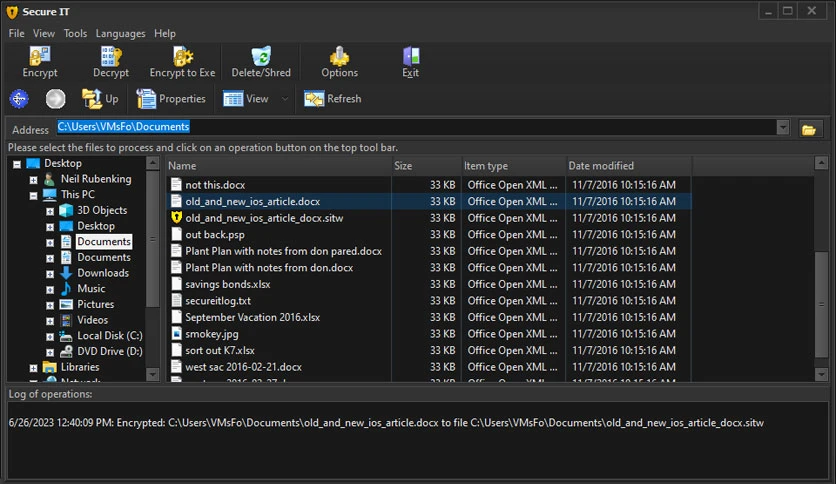The height and width of the screenshot is (484, 836).
Task: Sort by Date modified column header
Action: coord(629,166)
